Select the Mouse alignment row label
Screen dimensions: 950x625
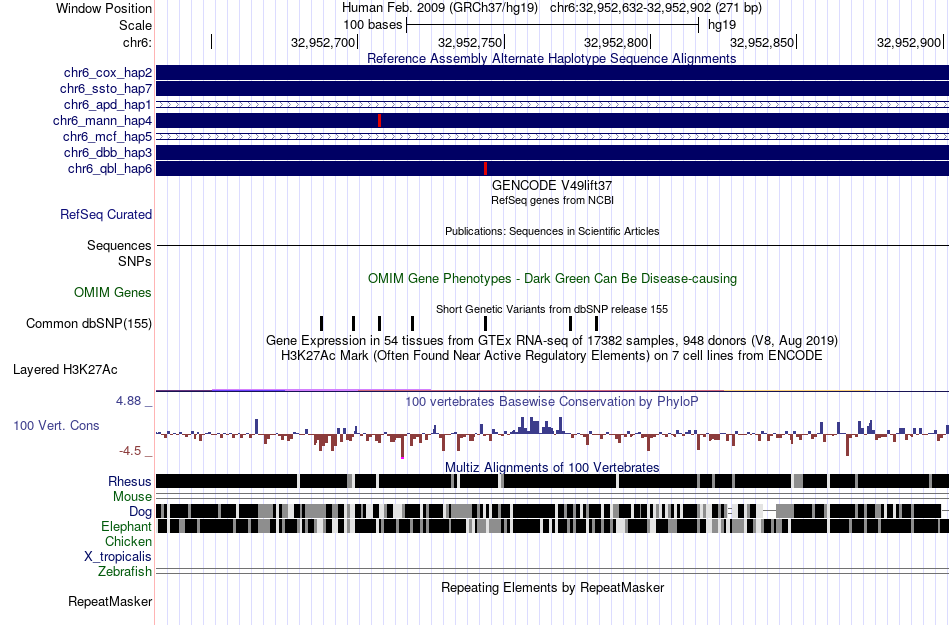[132, 497]
